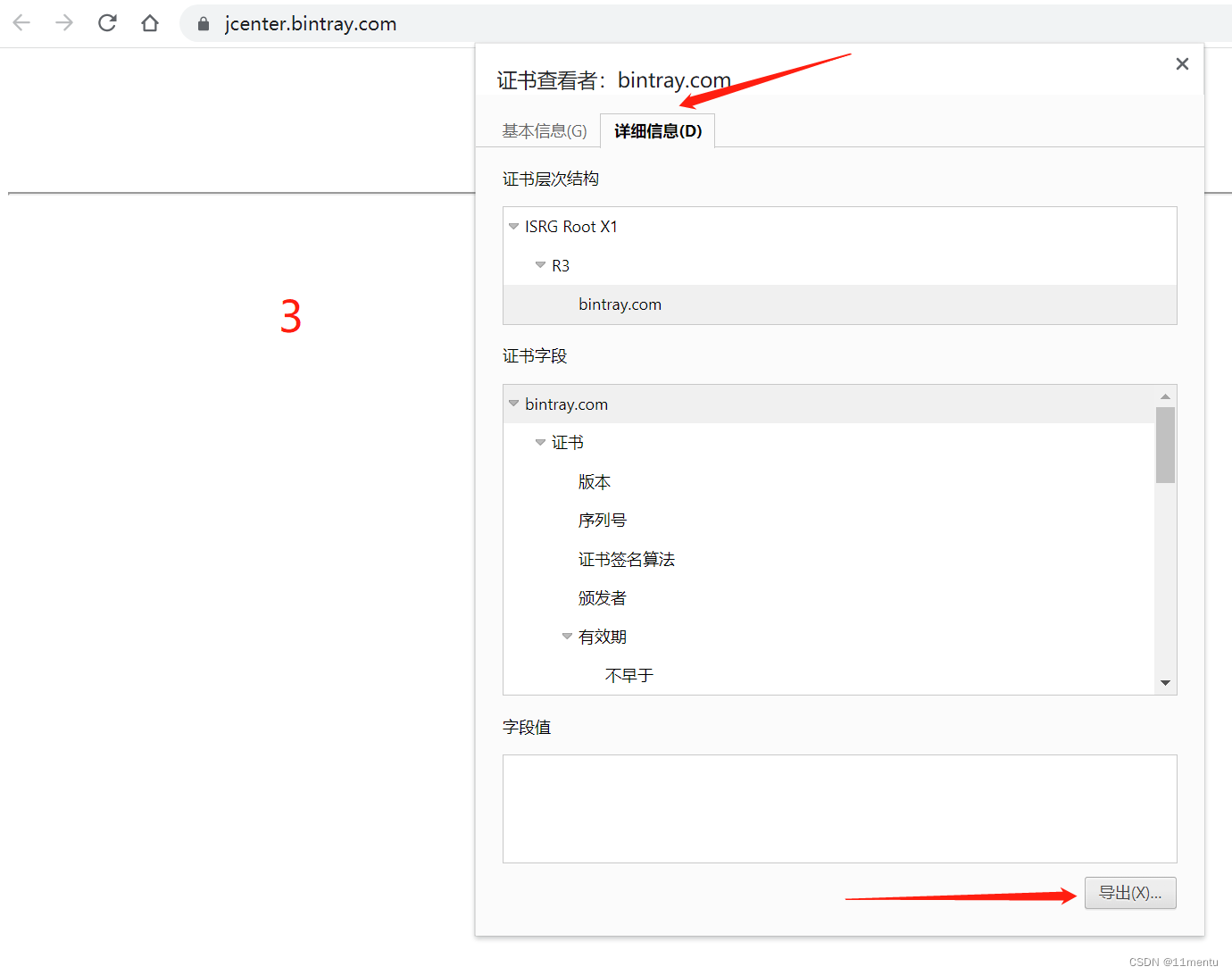This screenshot has width=1232, height=975.
Task: Click the fields list scrollbar thumb
Action: click(x=1165, y=445)
